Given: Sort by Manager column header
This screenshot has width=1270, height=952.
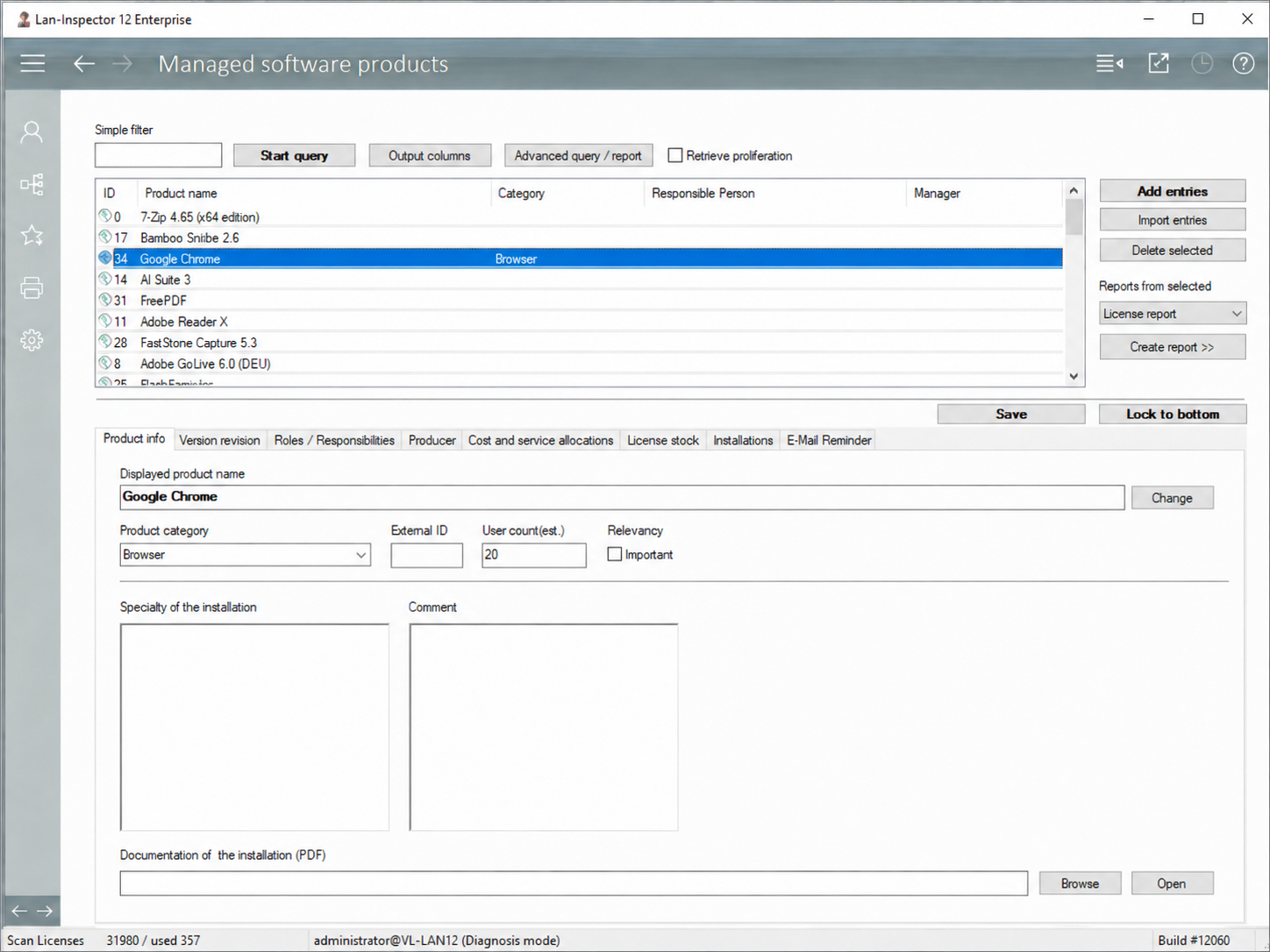Looking at the screenshot, I should point(984,193).
